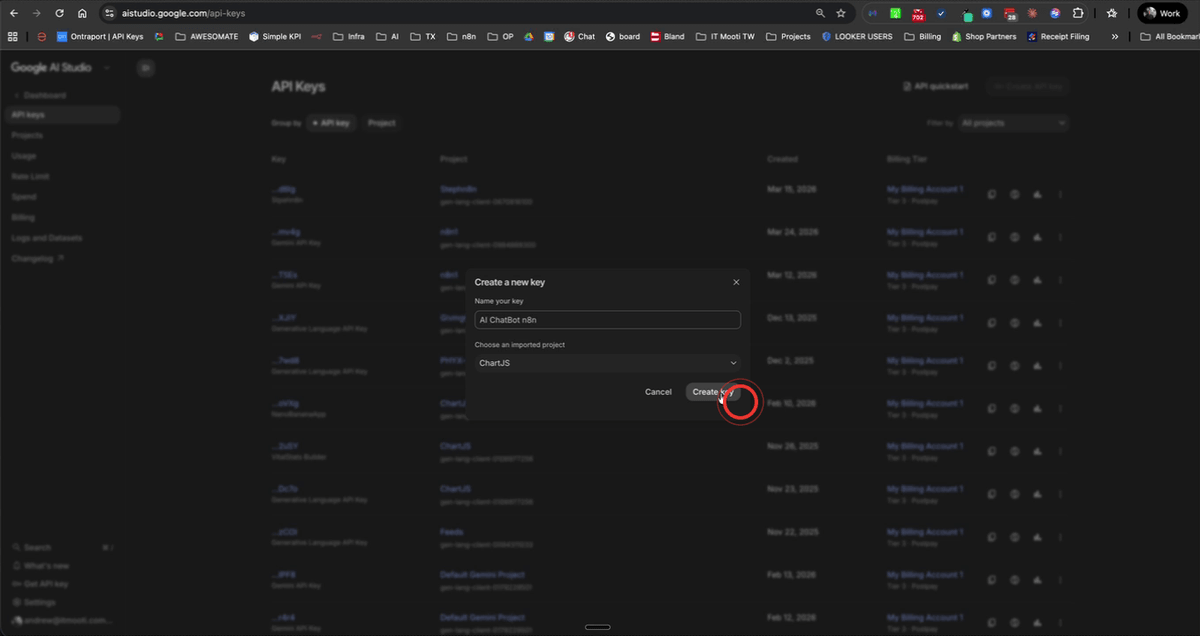
Task: Open more options for the Mar 24, 2026 key
Action: click(x=1060, y=237)
